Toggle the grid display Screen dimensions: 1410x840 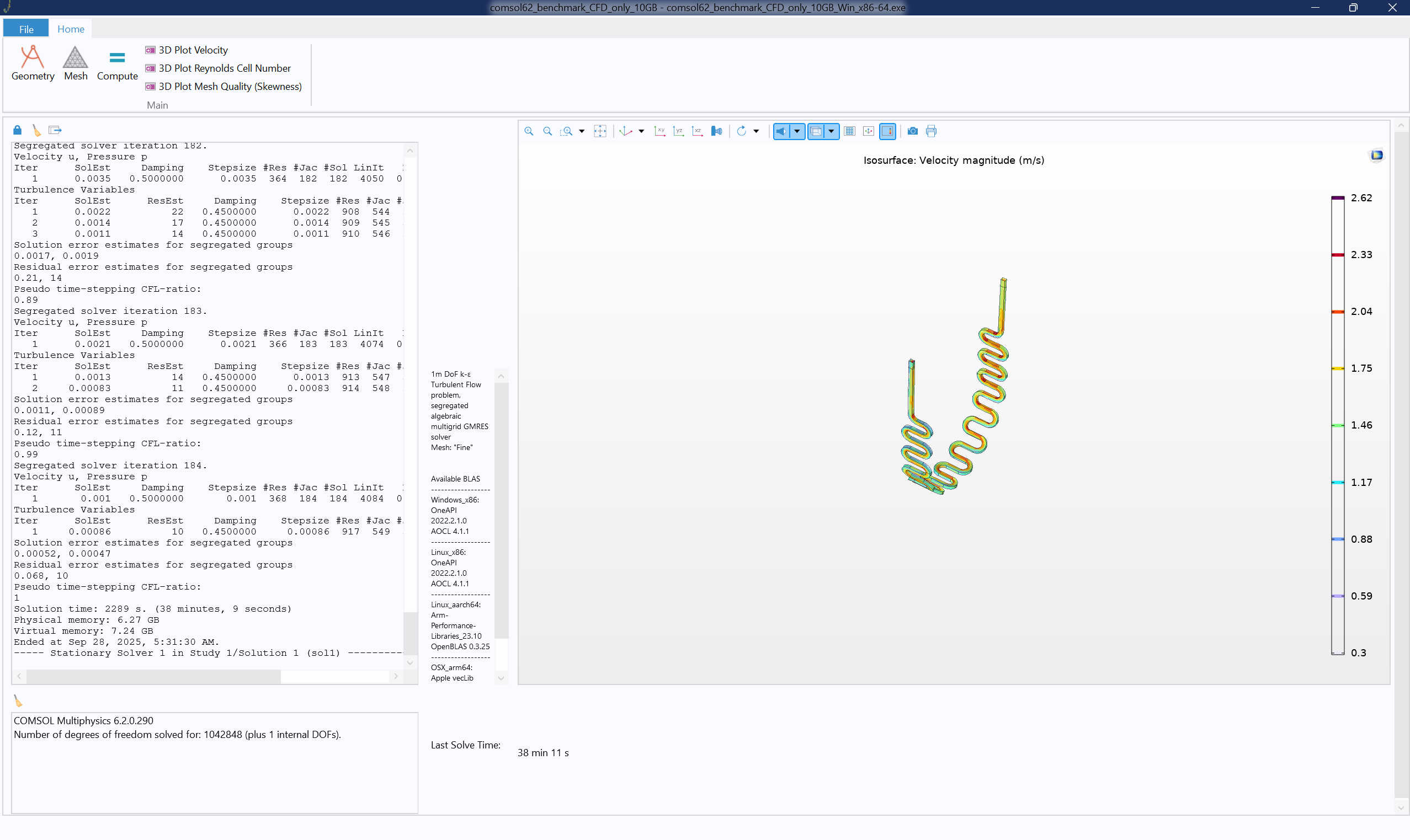coord(849,131)
